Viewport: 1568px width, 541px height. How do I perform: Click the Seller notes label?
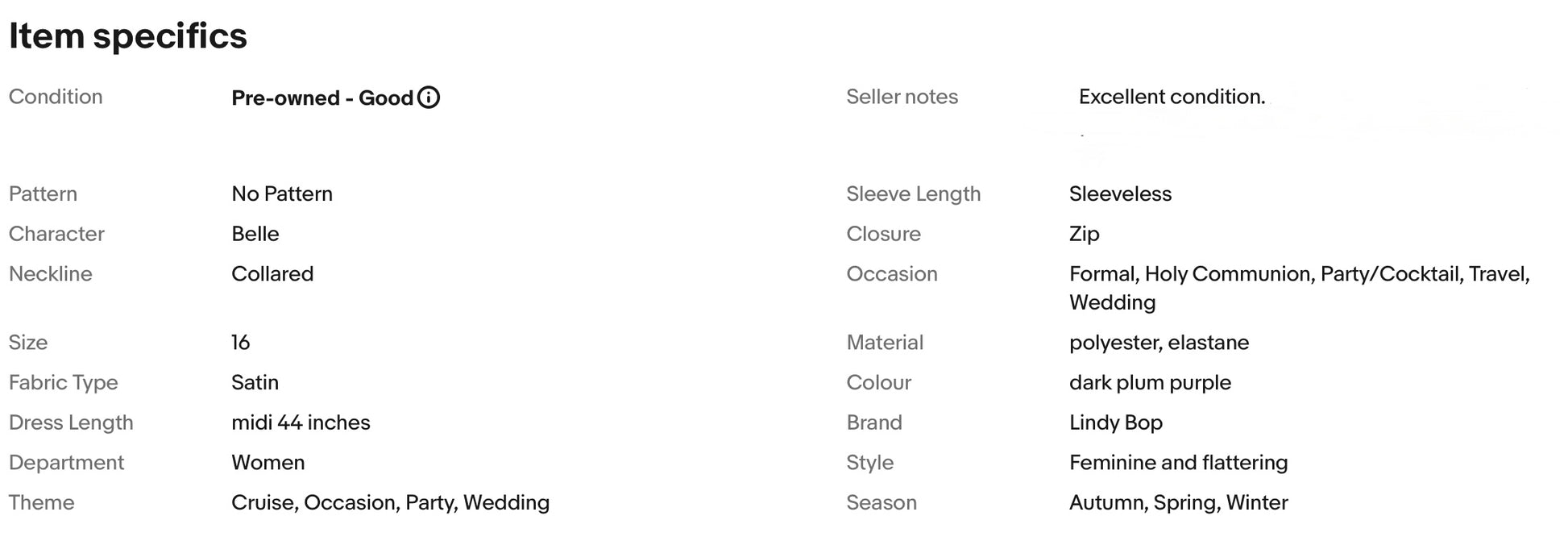[902, 97]
